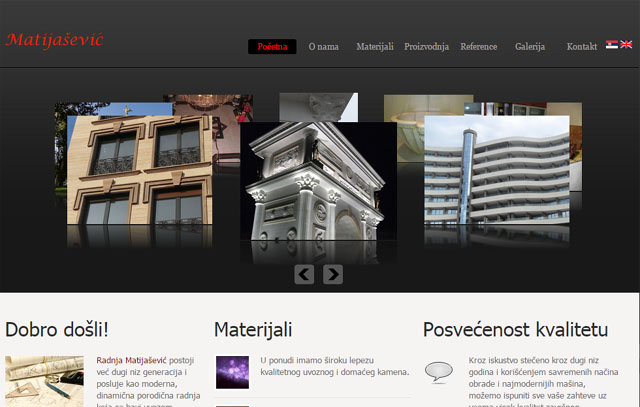640x407 pixels.
Task: Click the speech bubble quality icon
Action: (x=439, y=372)
